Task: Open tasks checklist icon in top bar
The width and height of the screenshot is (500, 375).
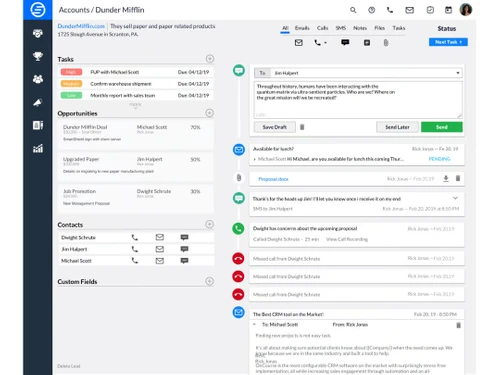Action: [430, 10]
